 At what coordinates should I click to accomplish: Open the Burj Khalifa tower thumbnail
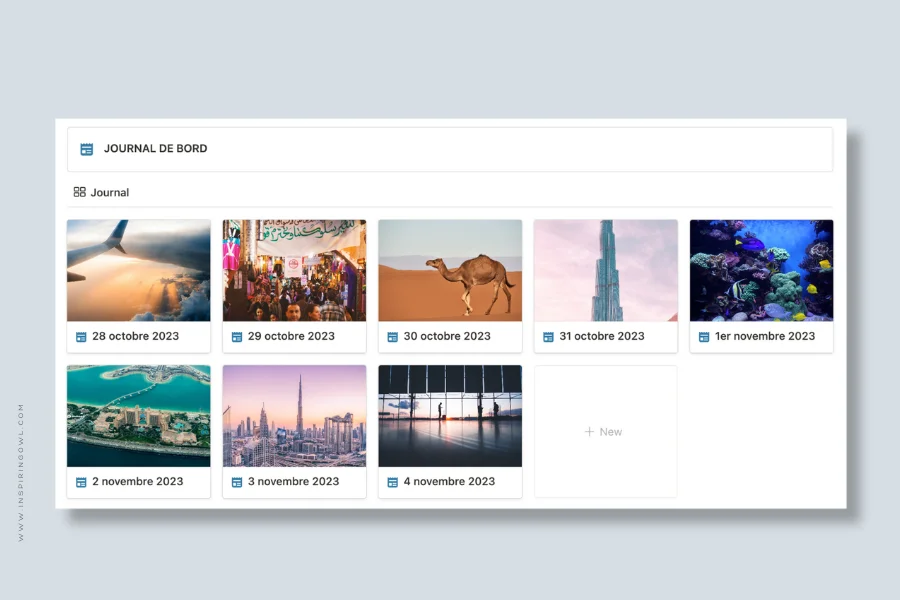606,270
